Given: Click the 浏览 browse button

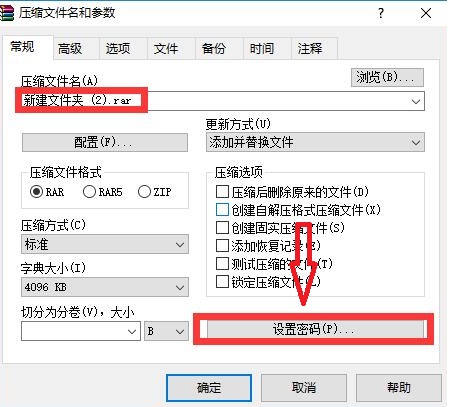Looking at the screenshot, I should pos(387,77).
